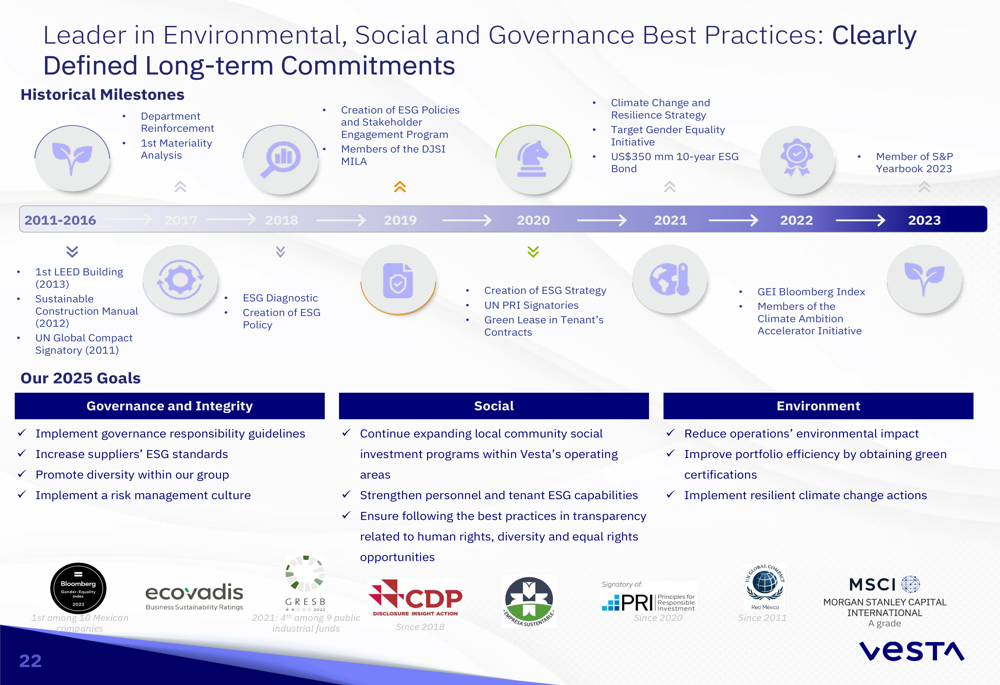The height and width of the screenshot is (685, 1000).
Task: Select the gear cycle icon below 2017
Action: click(x=180, y=280)
